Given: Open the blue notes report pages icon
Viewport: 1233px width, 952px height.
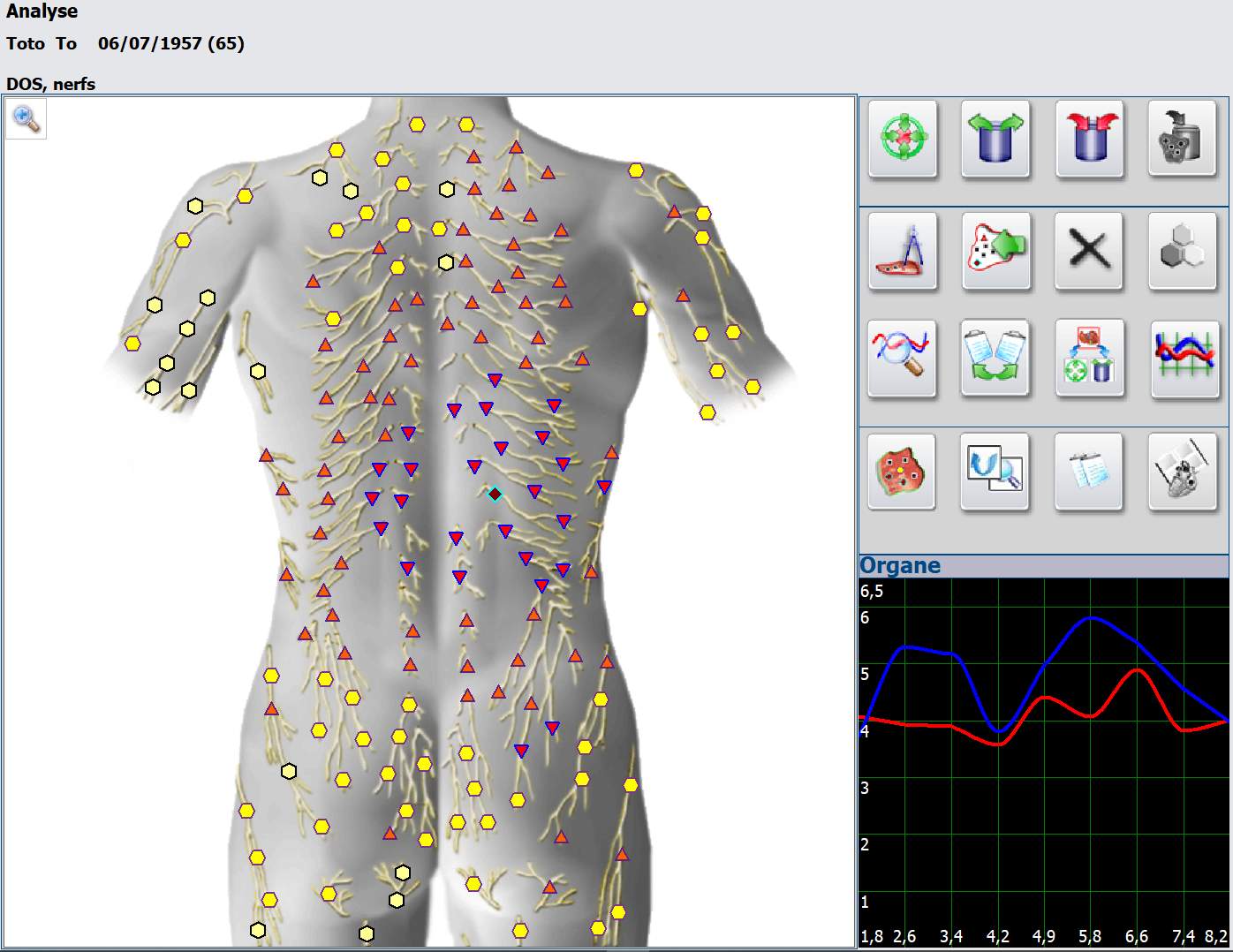Looking at the screenshot, I should point(1089,471).
